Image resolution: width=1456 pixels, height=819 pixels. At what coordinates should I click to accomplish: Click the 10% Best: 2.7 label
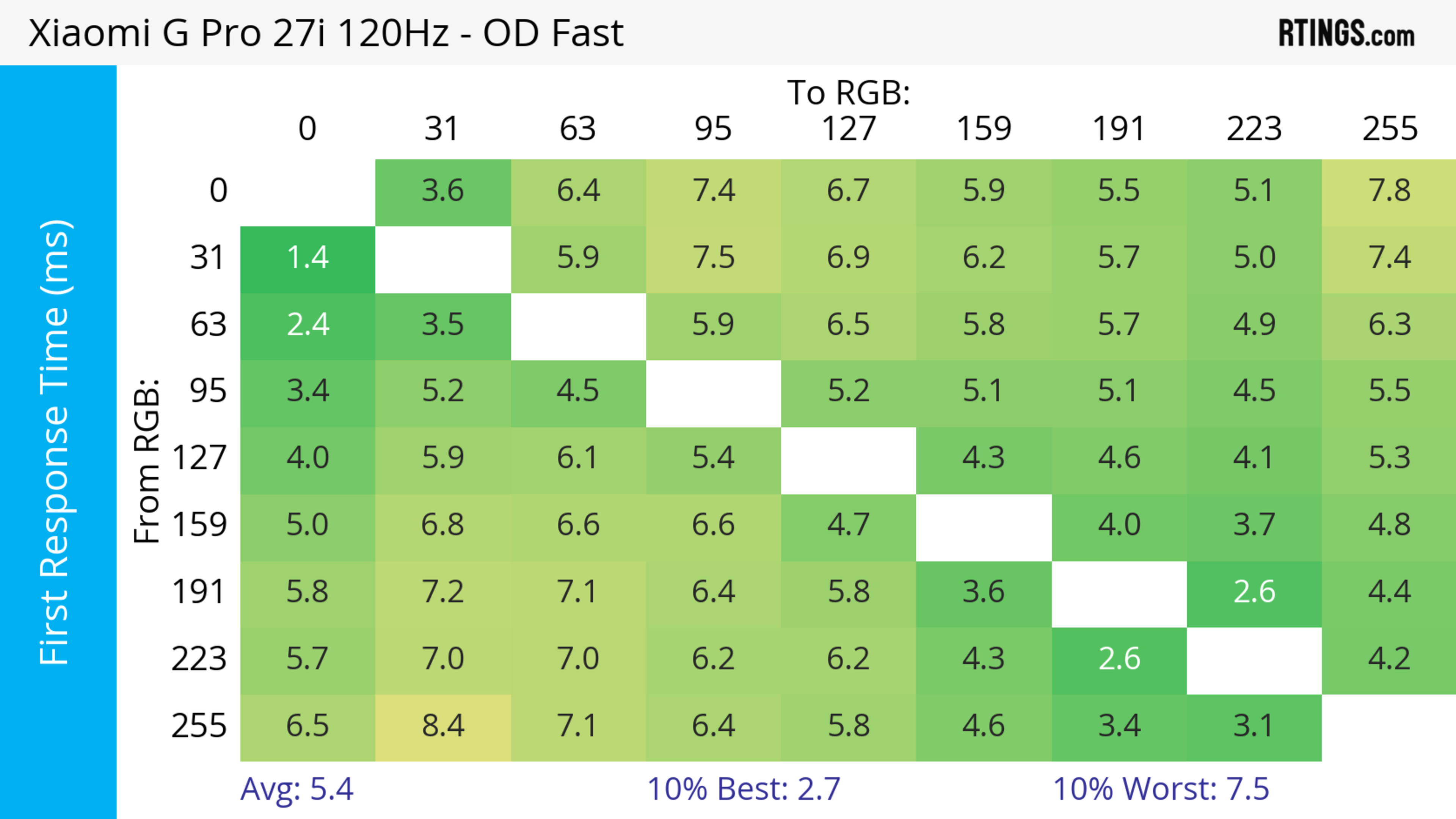tap(743, 789)
